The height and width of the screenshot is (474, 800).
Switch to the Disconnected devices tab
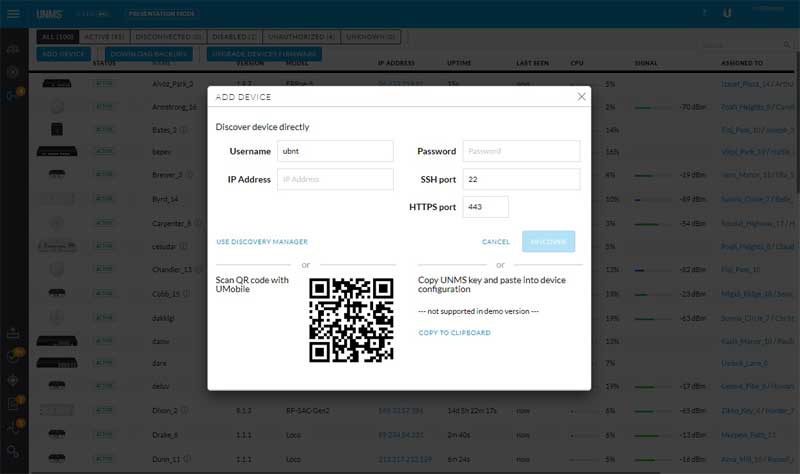(169, 37)
